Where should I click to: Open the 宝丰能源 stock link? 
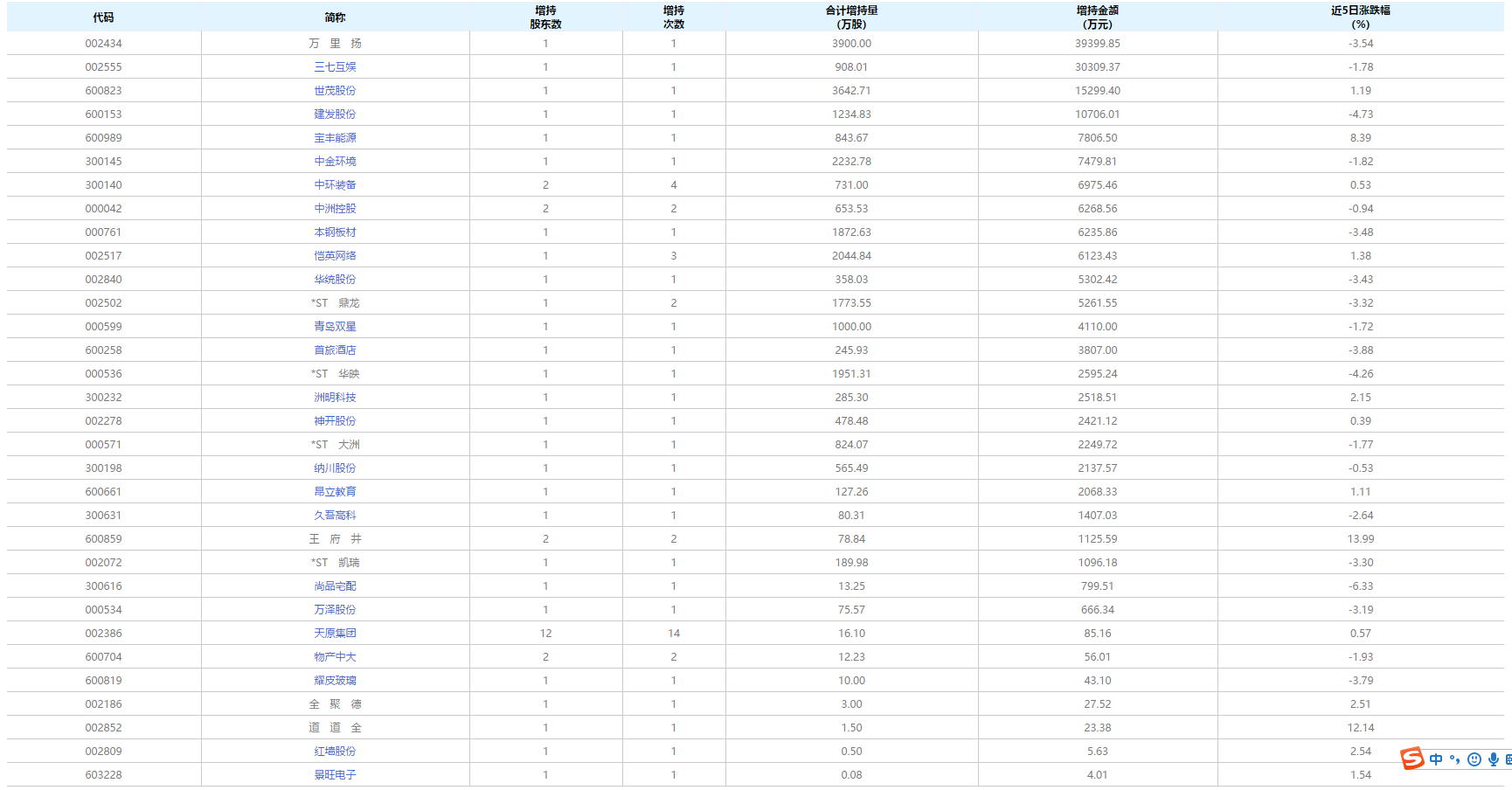click(x=335, y=138)
